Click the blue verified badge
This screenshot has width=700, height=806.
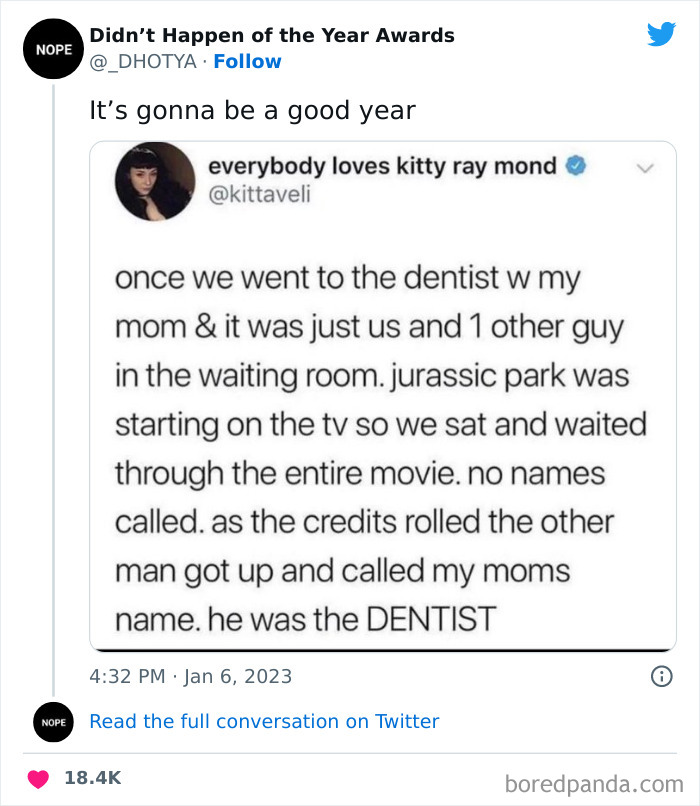(x=575, y=167)
